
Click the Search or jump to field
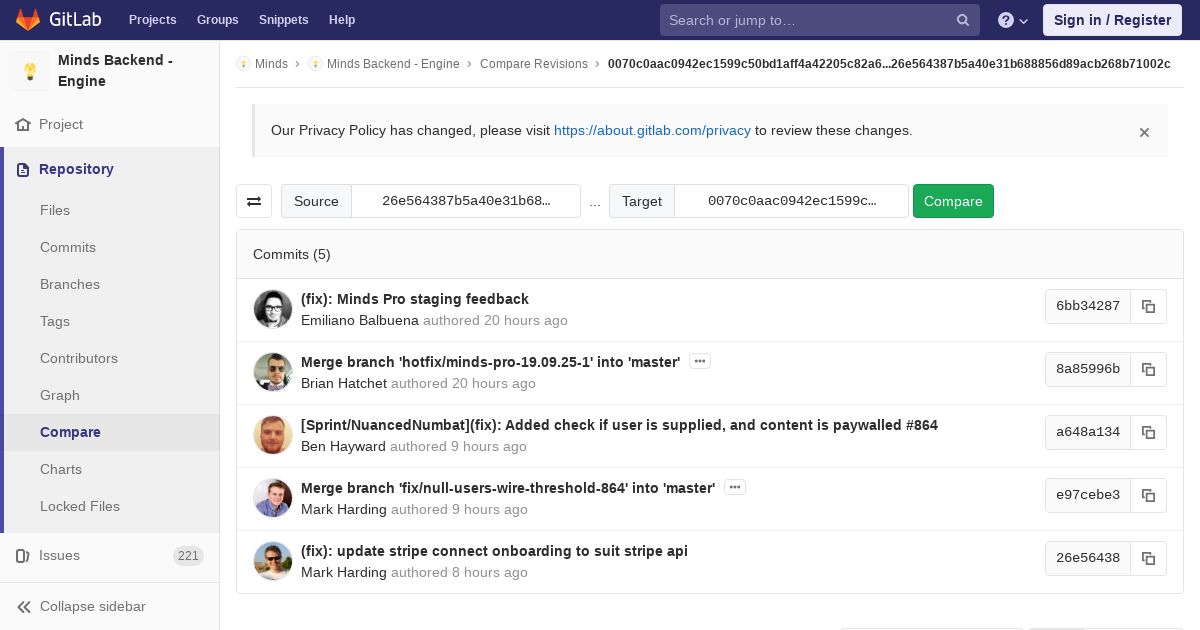tap(808, 20)
